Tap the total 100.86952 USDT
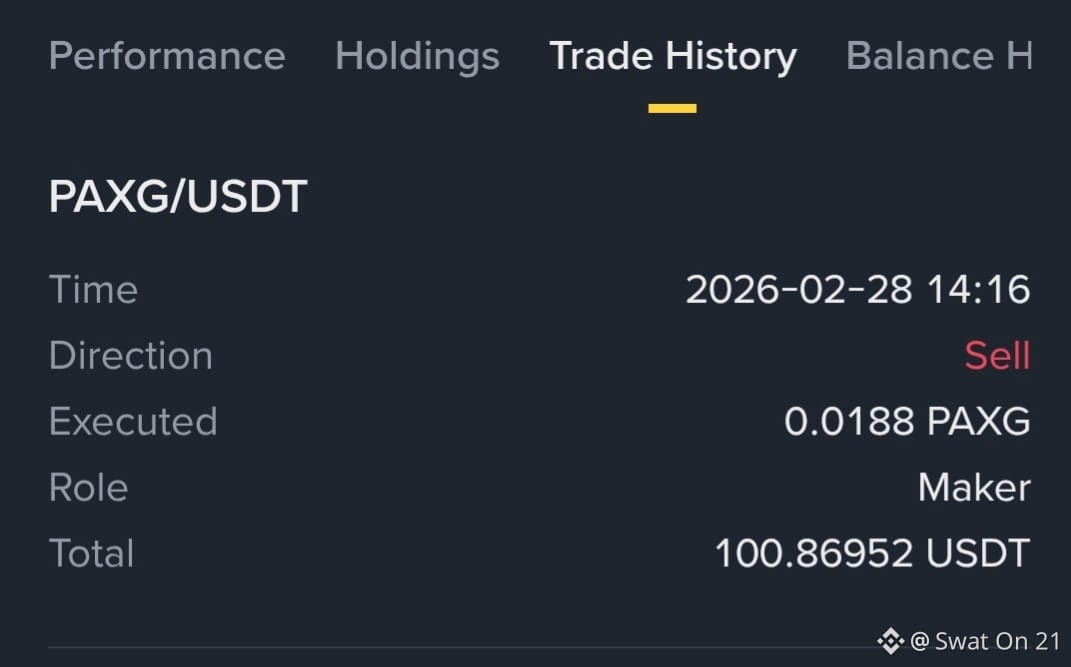Image resolution: width=1071 pixels, height=667 pixels. (872, 553)
